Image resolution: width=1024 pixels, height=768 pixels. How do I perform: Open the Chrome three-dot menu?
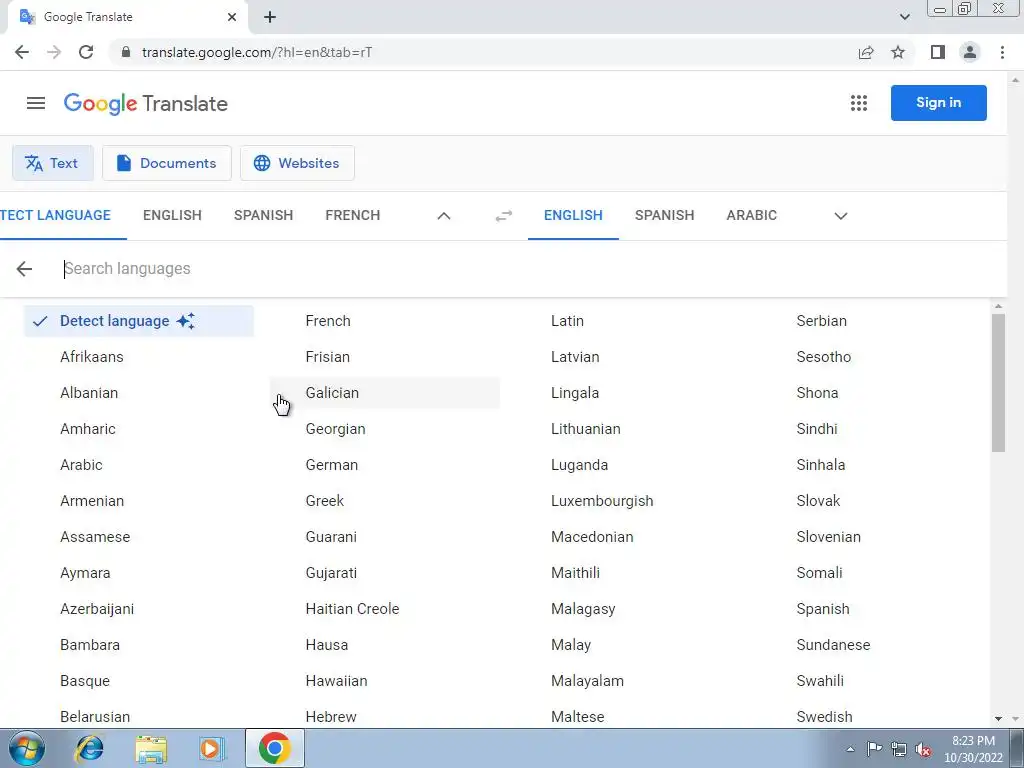click(x=1002, y=52)
